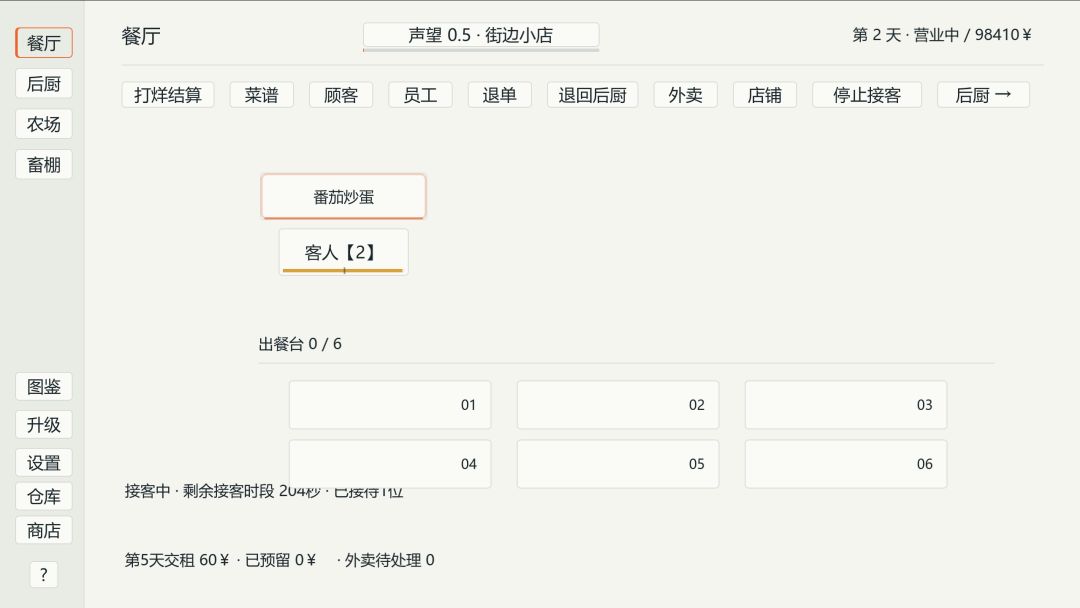
Task: Open the 外卖 takeout panel
Action: coord(685,94)
